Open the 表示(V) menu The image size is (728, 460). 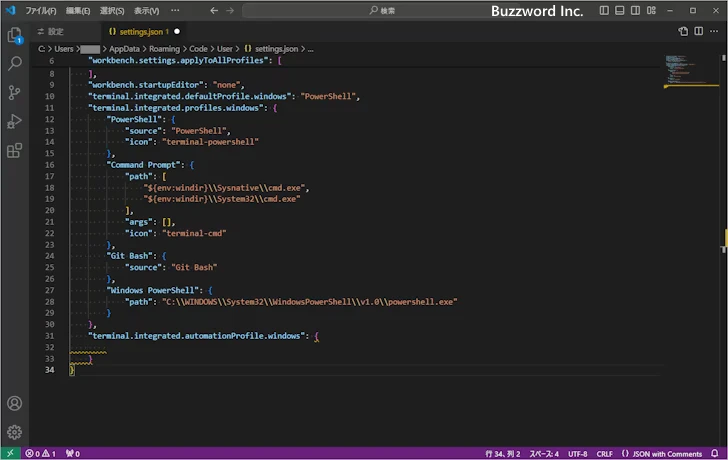pyautogui.click(x=146, y=10)
